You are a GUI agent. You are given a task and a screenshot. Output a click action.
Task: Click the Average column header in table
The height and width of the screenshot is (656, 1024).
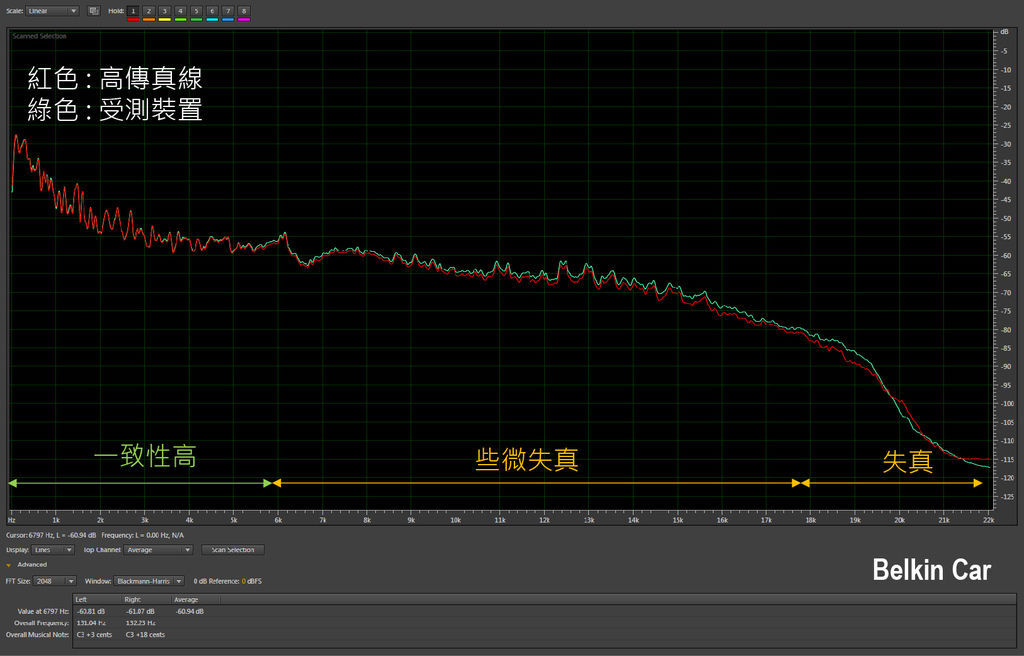click(187, 599)
